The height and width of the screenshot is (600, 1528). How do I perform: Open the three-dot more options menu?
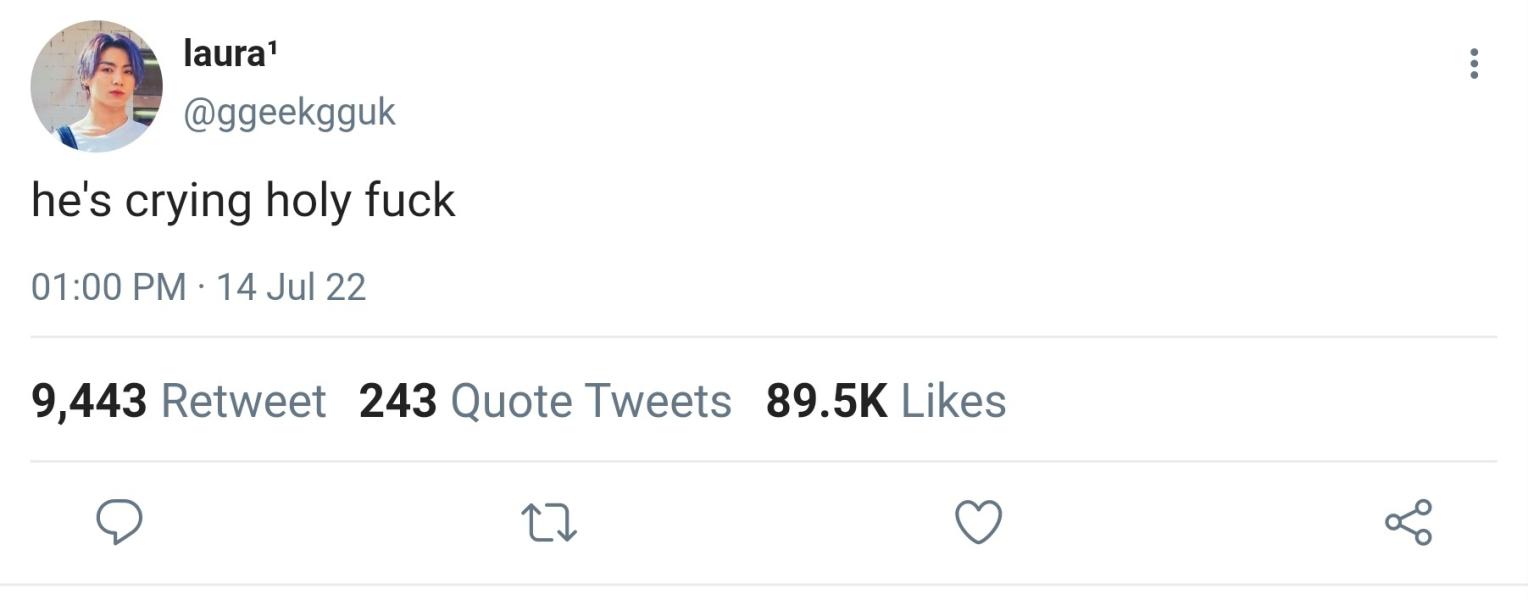point(1473,64)
